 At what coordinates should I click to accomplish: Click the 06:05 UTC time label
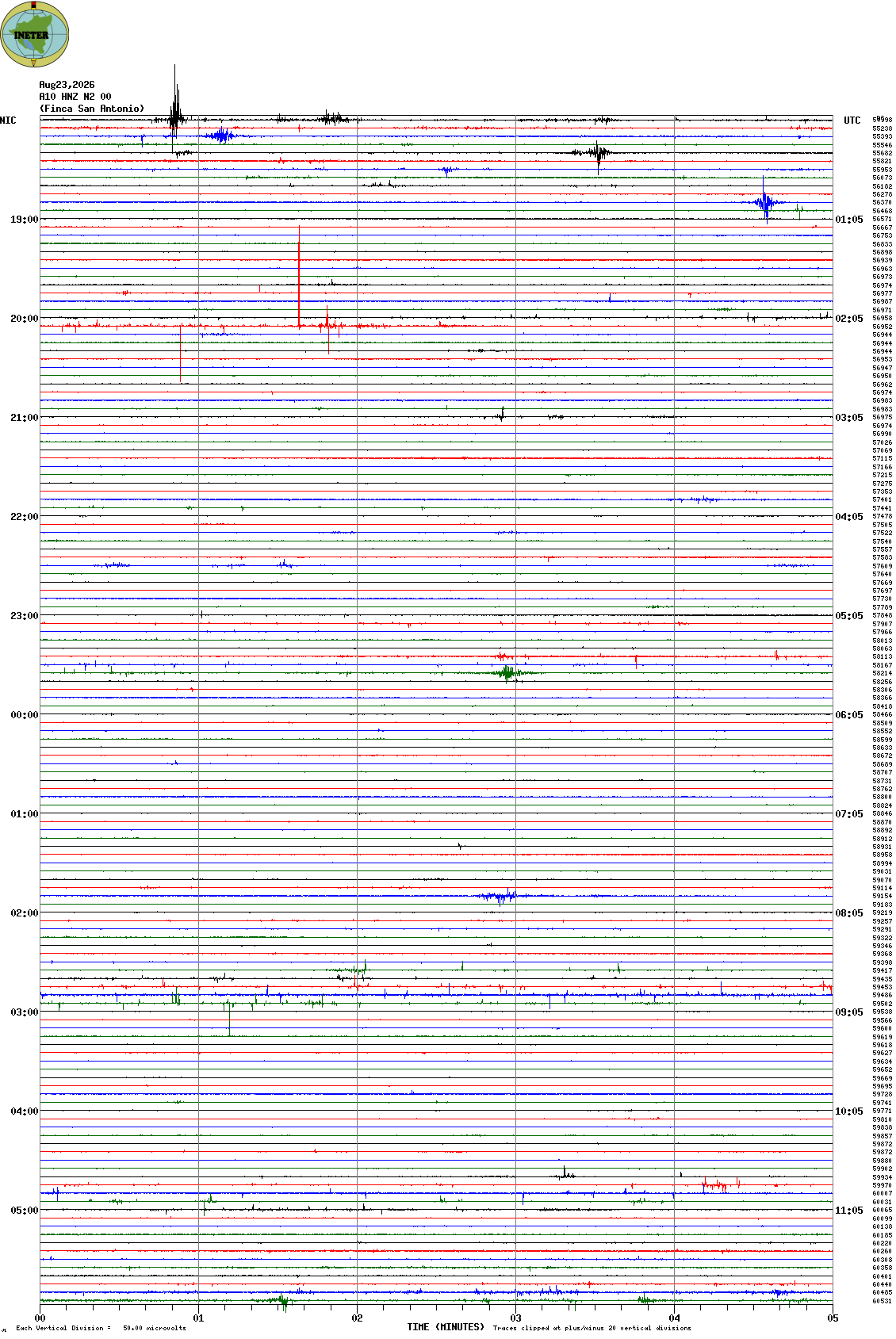pos(849,715)
